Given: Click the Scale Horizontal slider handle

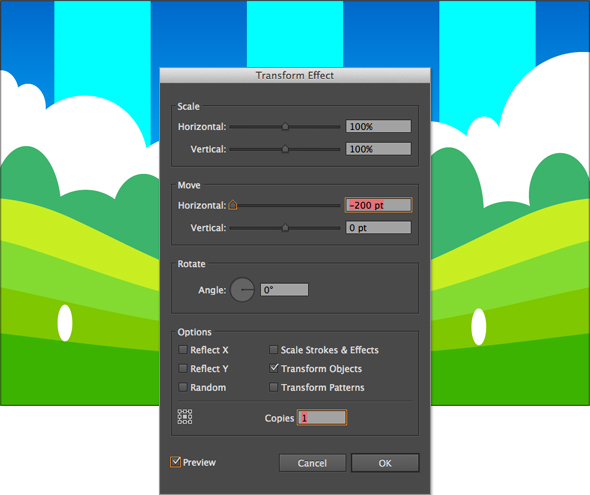Looking at the screenshot, I should (285, 126).
